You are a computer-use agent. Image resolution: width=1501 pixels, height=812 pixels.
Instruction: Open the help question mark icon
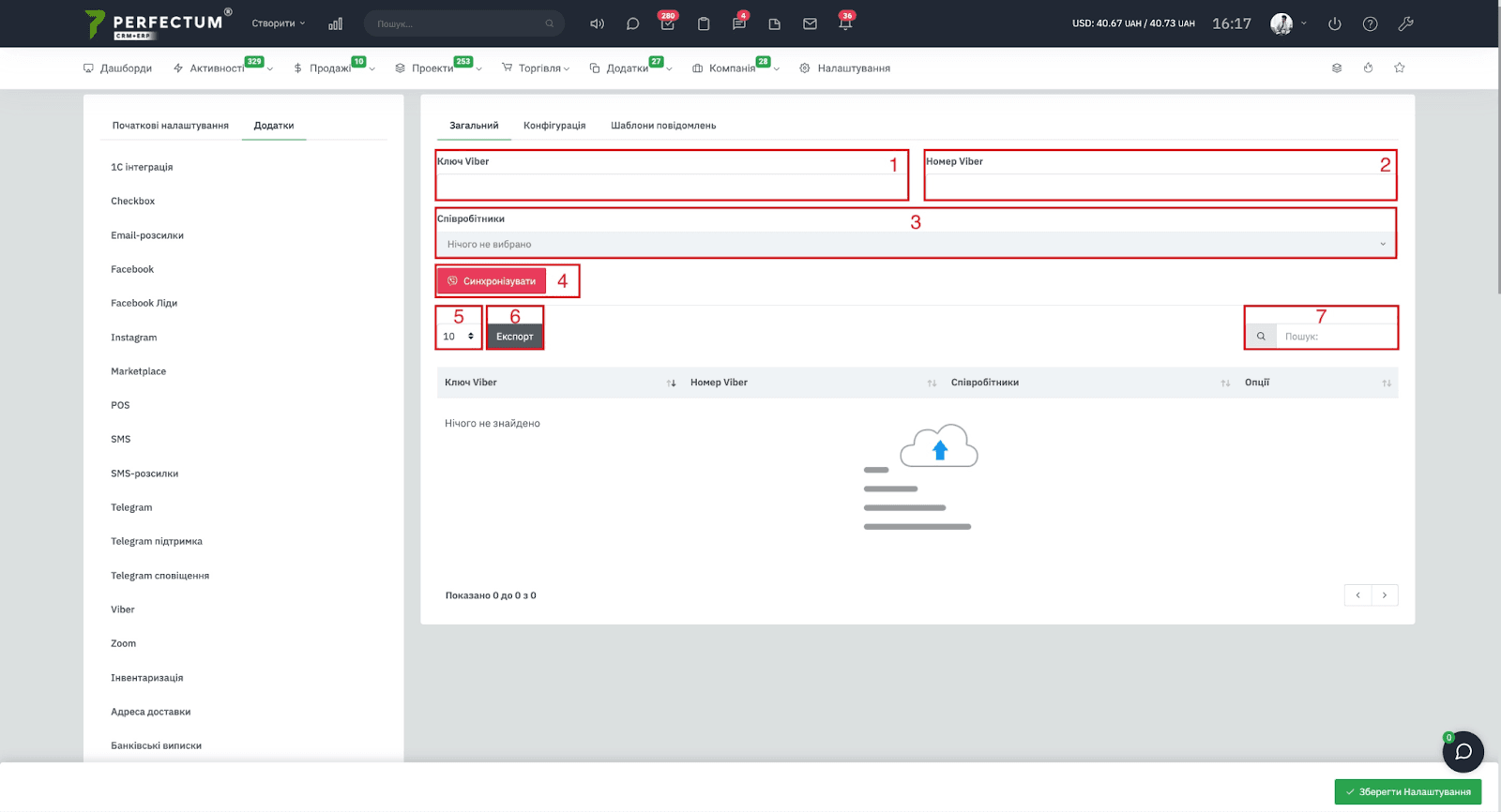pyautogui.click(x=1371, y=23)
